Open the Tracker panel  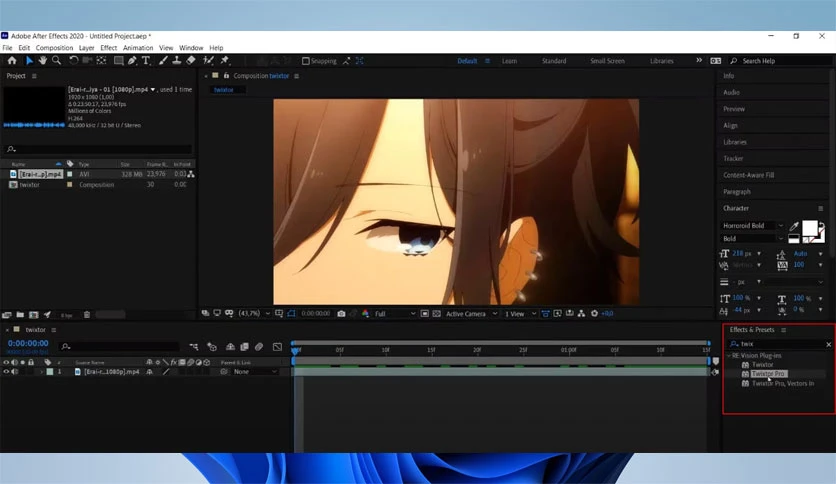[x=733, y=158]
